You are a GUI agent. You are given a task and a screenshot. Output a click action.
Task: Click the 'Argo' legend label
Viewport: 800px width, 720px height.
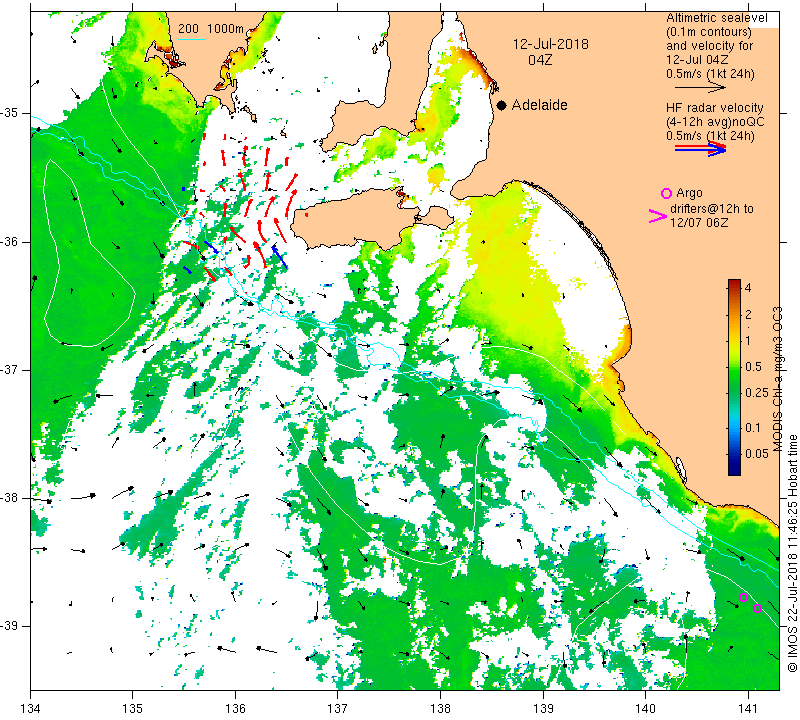click(689, 193)
